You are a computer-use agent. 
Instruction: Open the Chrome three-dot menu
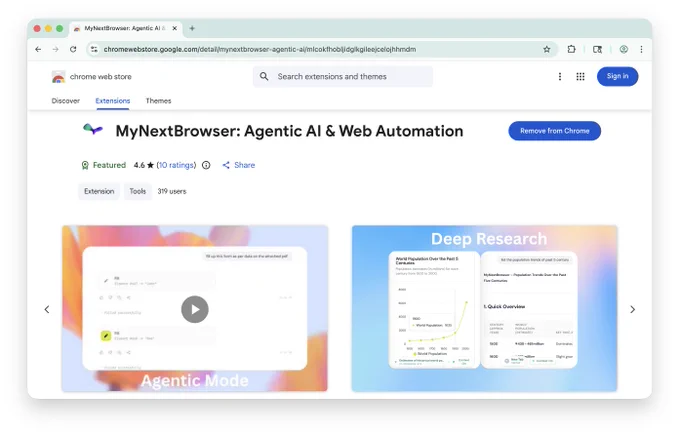[x=641, y=49]
